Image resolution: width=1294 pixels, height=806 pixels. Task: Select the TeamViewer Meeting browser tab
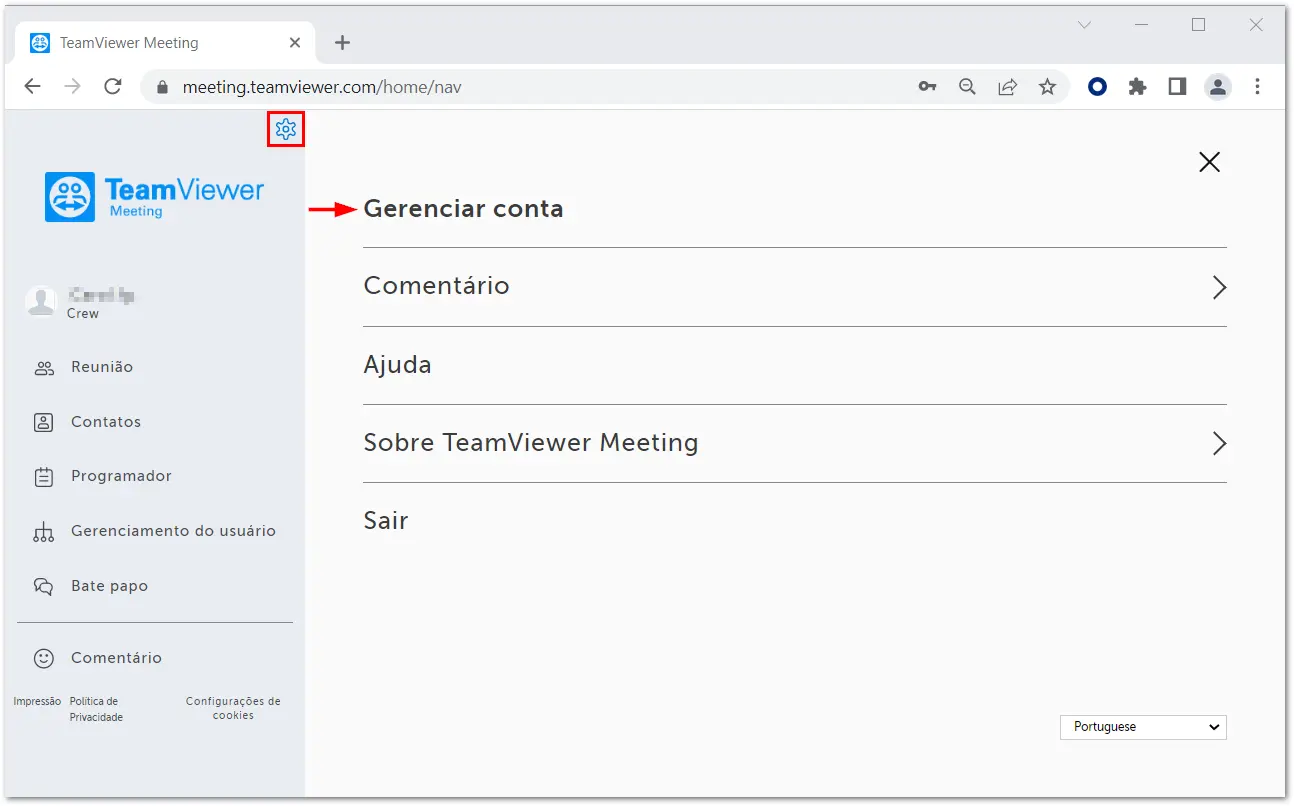(165, 43)
